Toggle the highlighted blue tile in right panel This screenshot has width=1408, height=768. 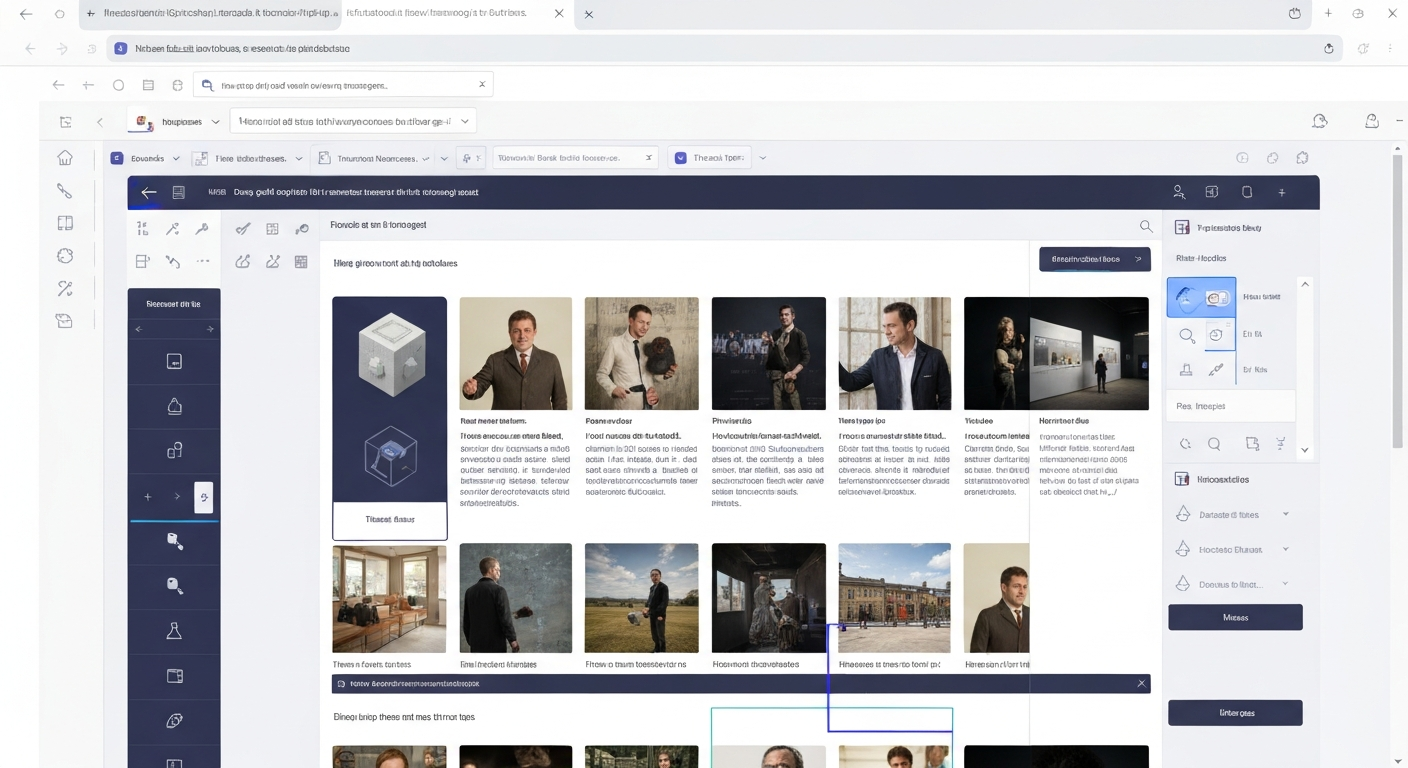1201,297
